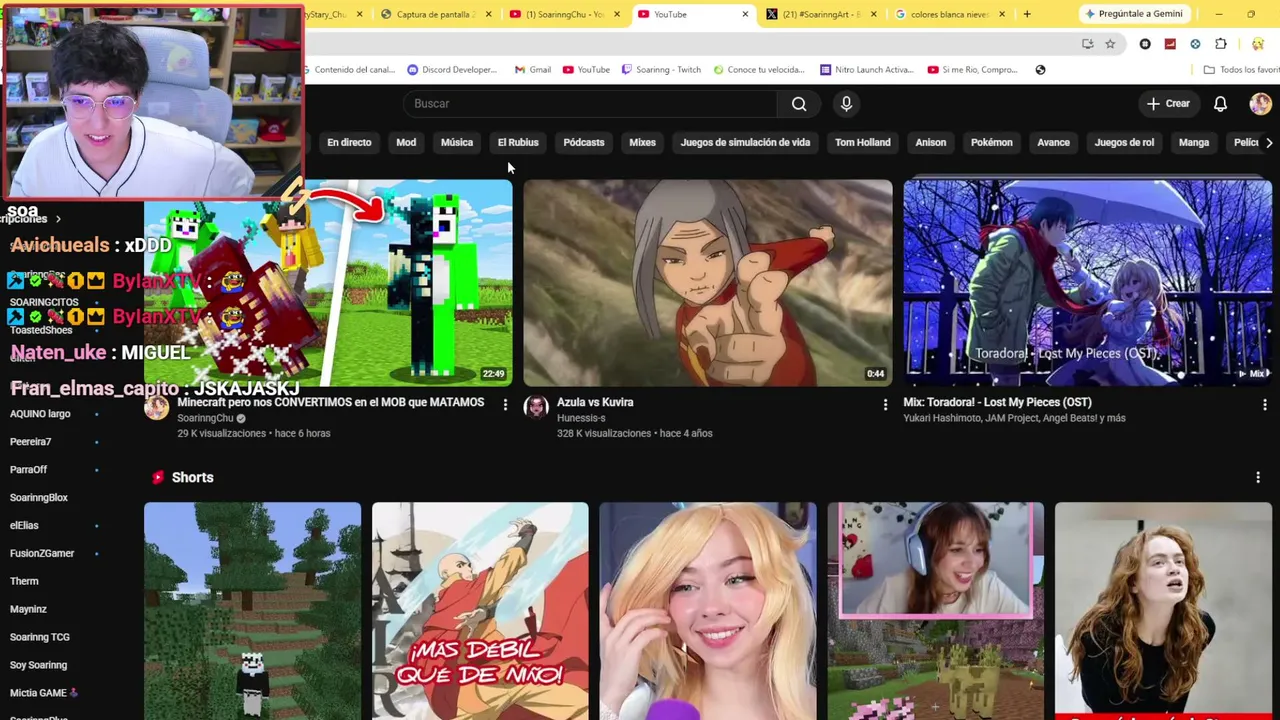Open the Toradora! Lost My Pieces mix thumbnail
1280x720 pixels.
1088,283
